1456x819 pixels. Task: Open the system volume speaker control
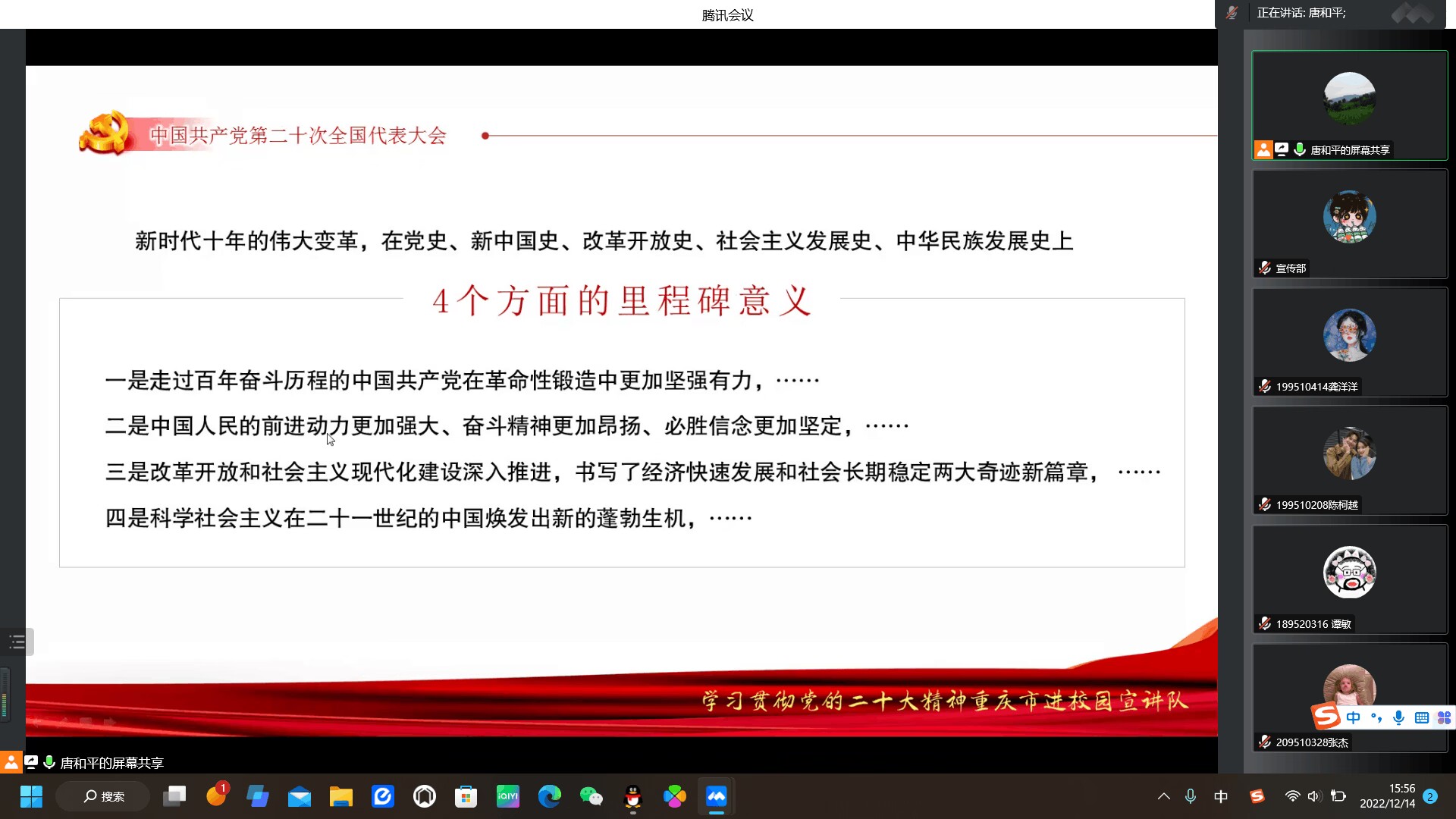(1314, 796)
